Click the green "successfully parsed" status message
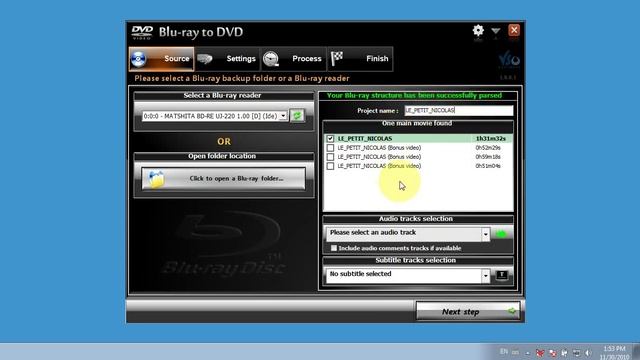This screenshot has width=640, height=360. (x=414, y=96)
